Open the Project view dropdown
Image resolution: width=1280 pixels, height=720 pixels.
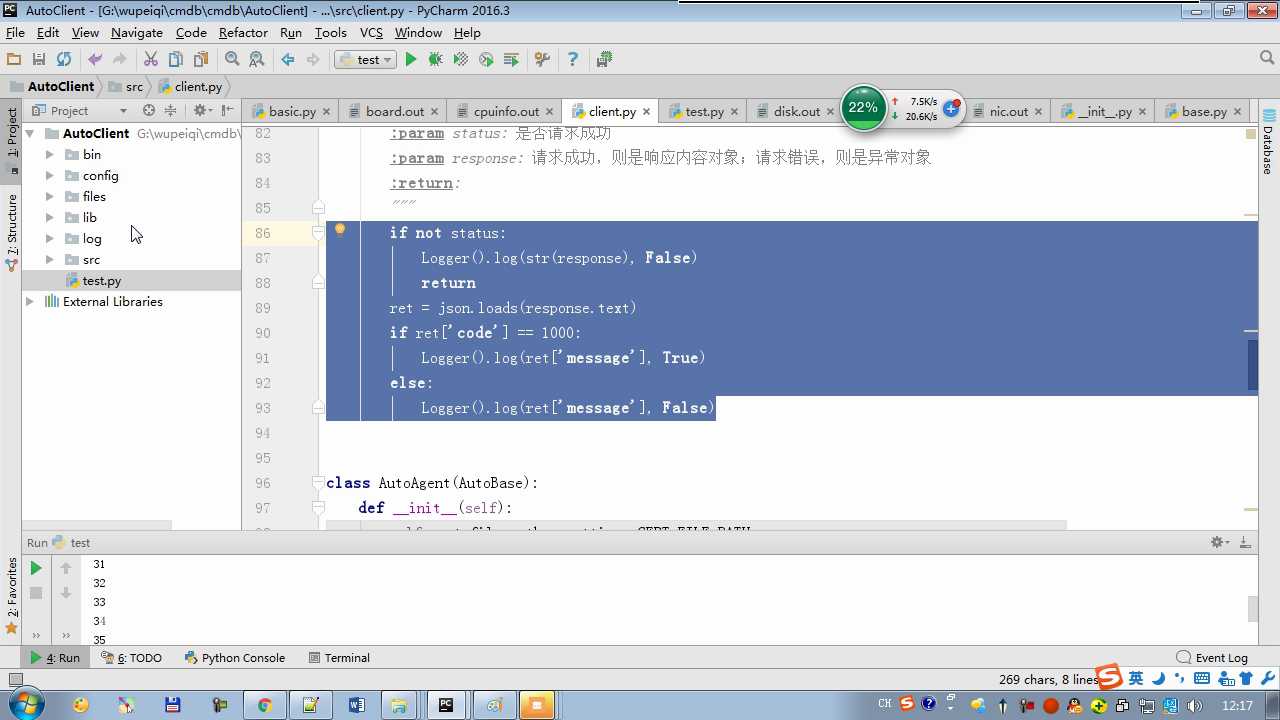click(x=80, y=110)
